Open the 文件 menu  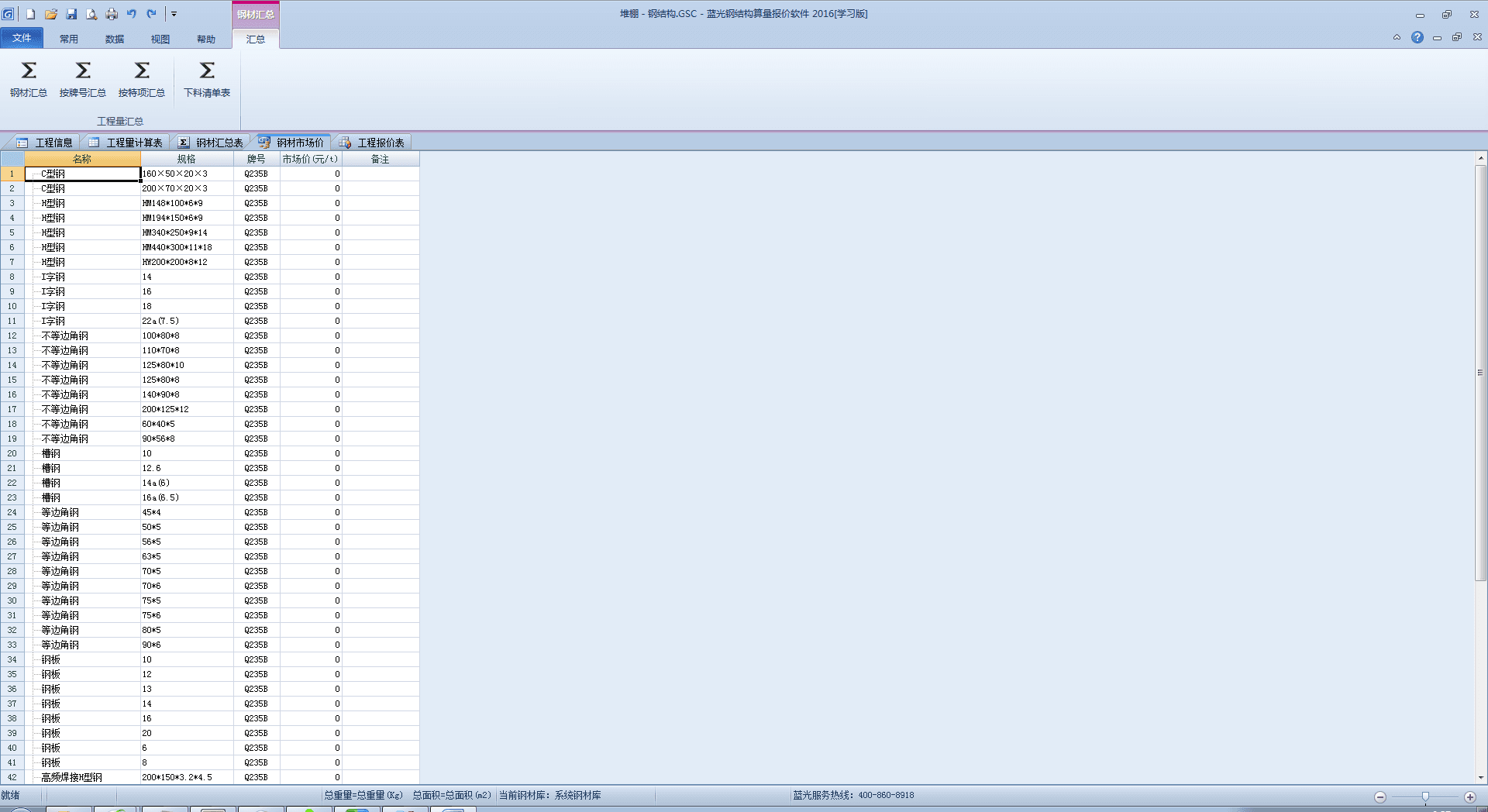[22, 38]
